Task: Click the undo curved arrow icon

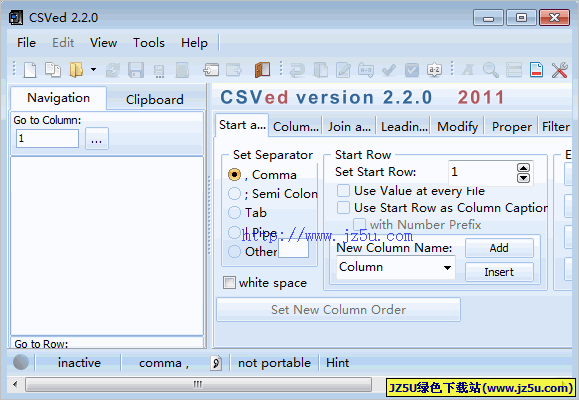Action: pos(297,69)
